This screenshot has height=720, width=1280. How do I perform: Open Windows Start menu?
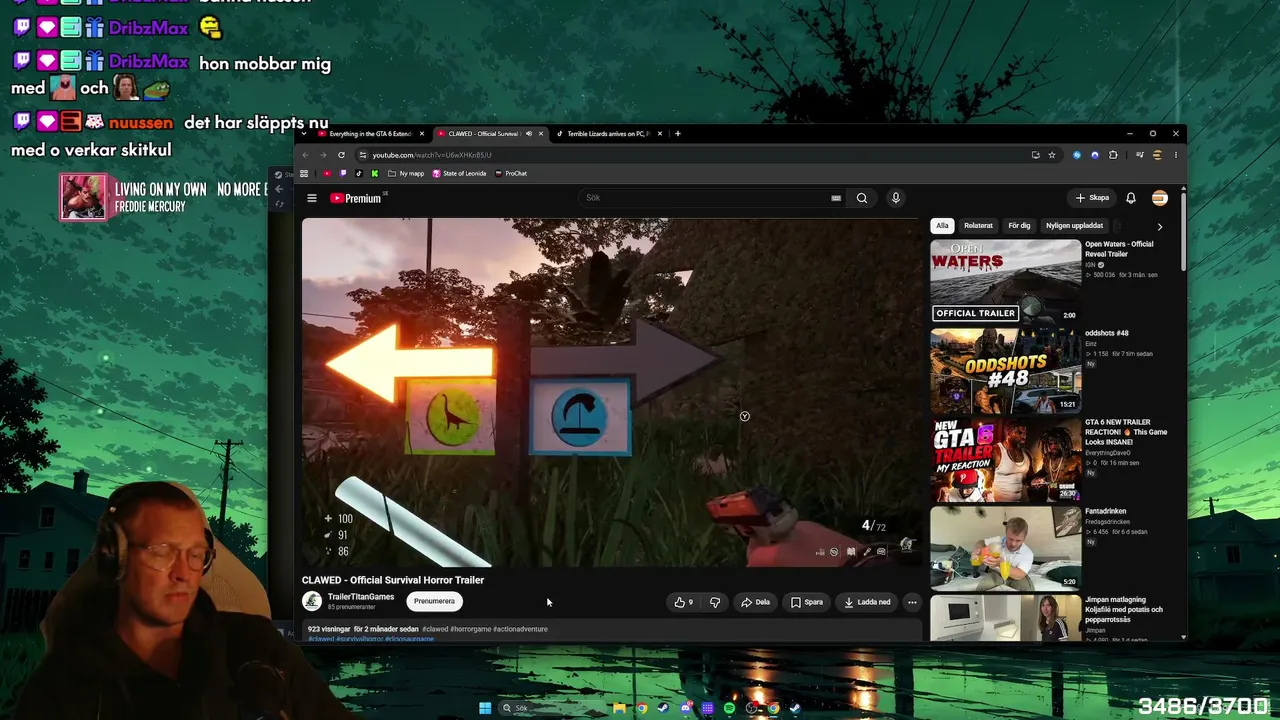click(x=485, y=708)
